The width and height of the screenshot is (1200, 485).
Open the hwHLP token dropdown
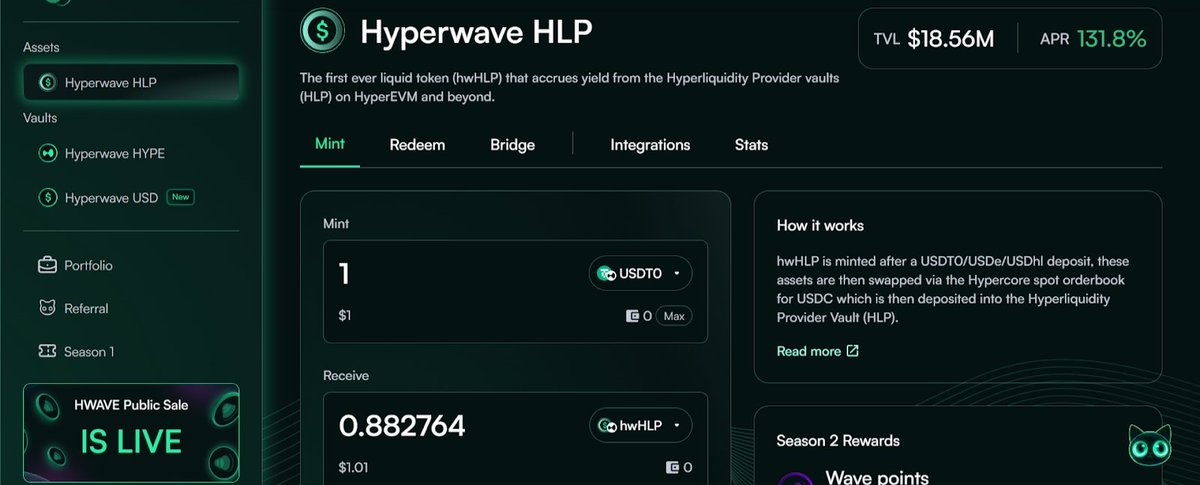click(640, 425)
